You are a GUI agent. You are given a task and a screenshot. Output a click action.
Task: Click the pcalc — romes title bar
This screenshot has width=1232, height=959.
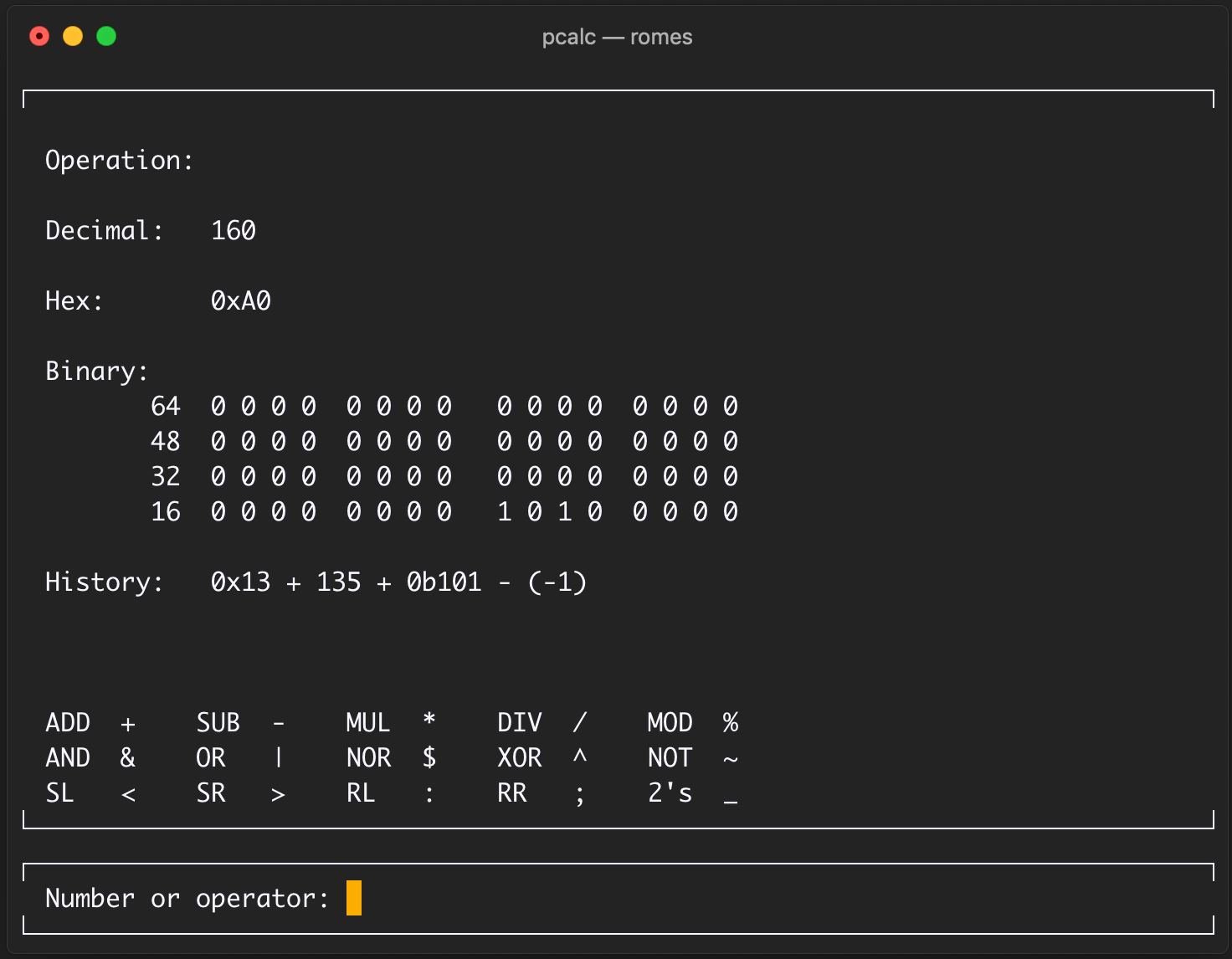617,36
